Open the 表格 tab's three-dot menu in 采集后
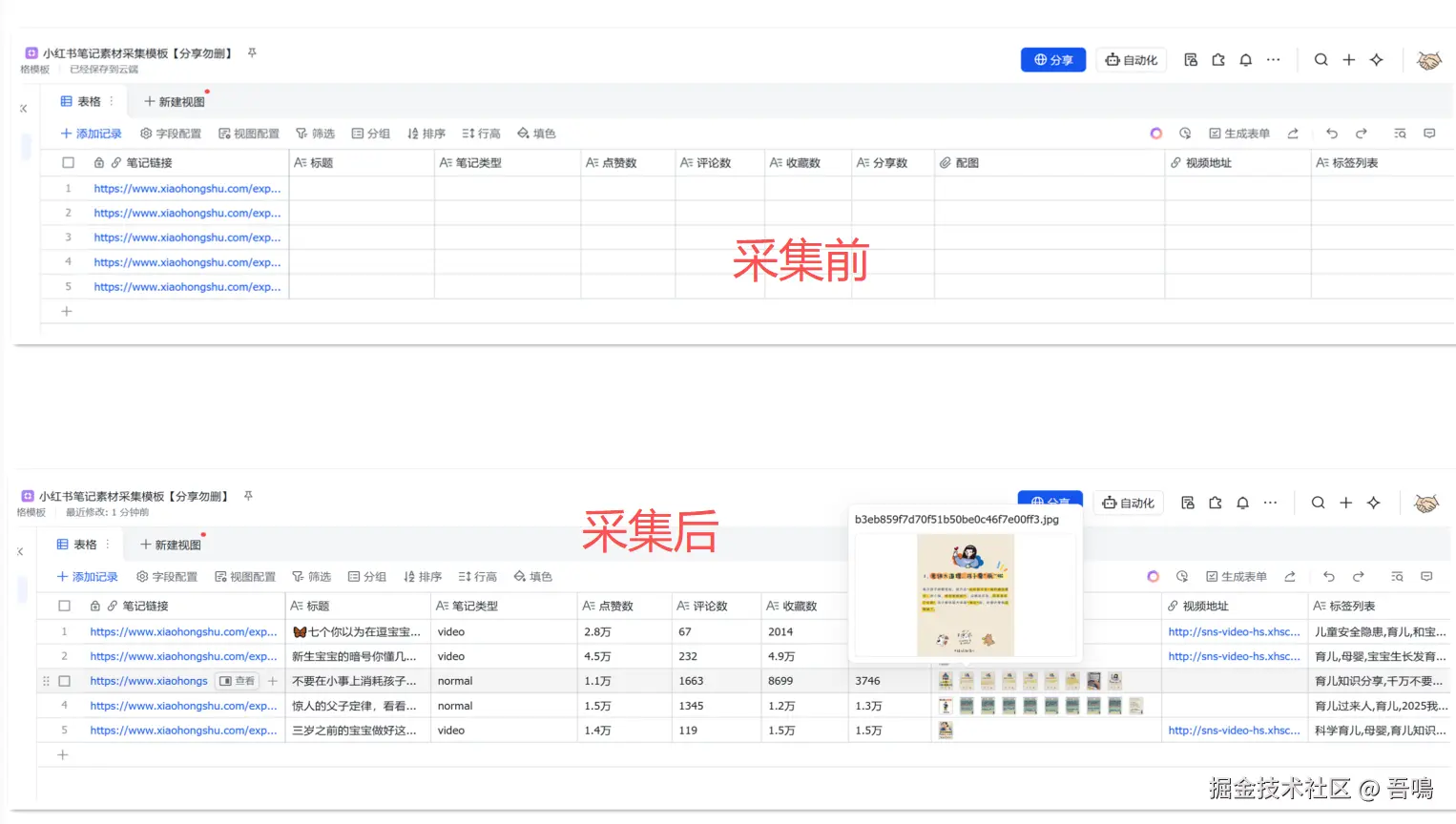This screenshot has width=1456, height=824. click(x=108, y=545)
